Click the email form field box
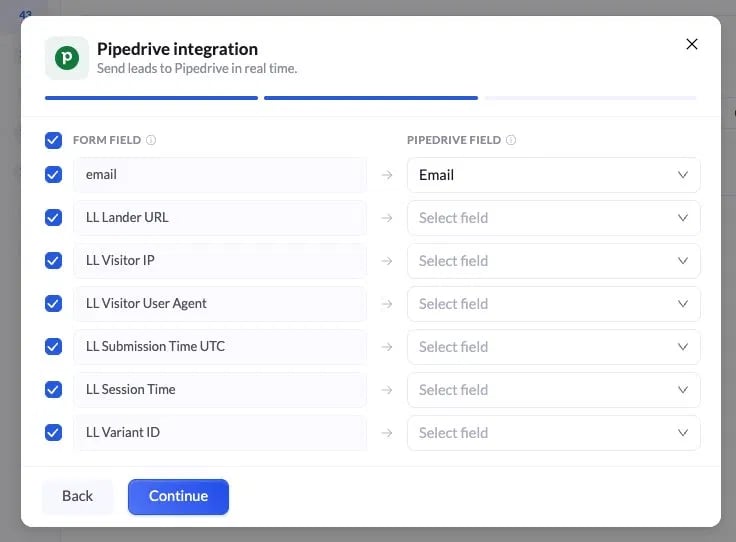The height and width of the screenshot is (542, 736). (x=220, y=175)
